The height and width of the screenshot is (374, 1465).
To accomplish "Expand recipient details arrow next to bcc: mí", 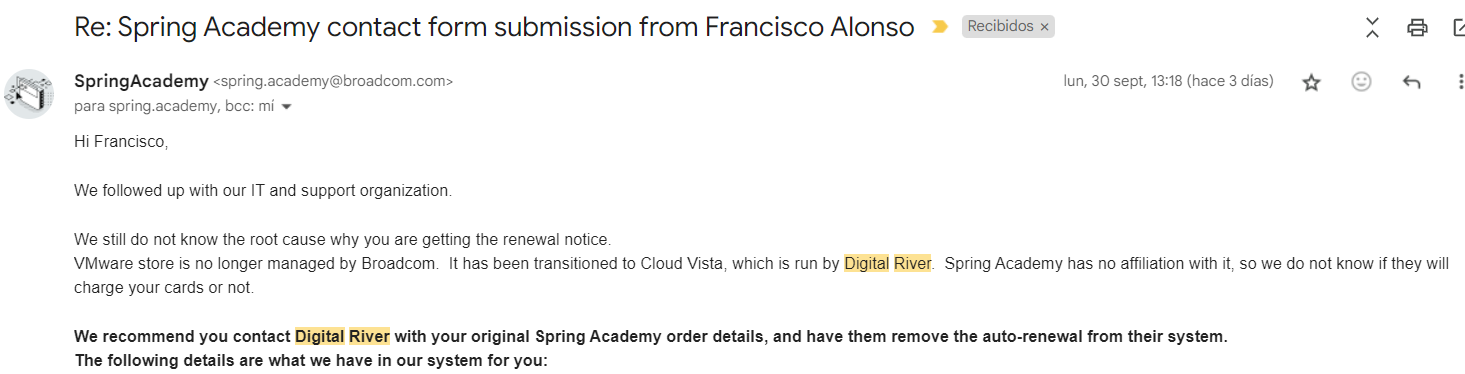I will [286, 106].
